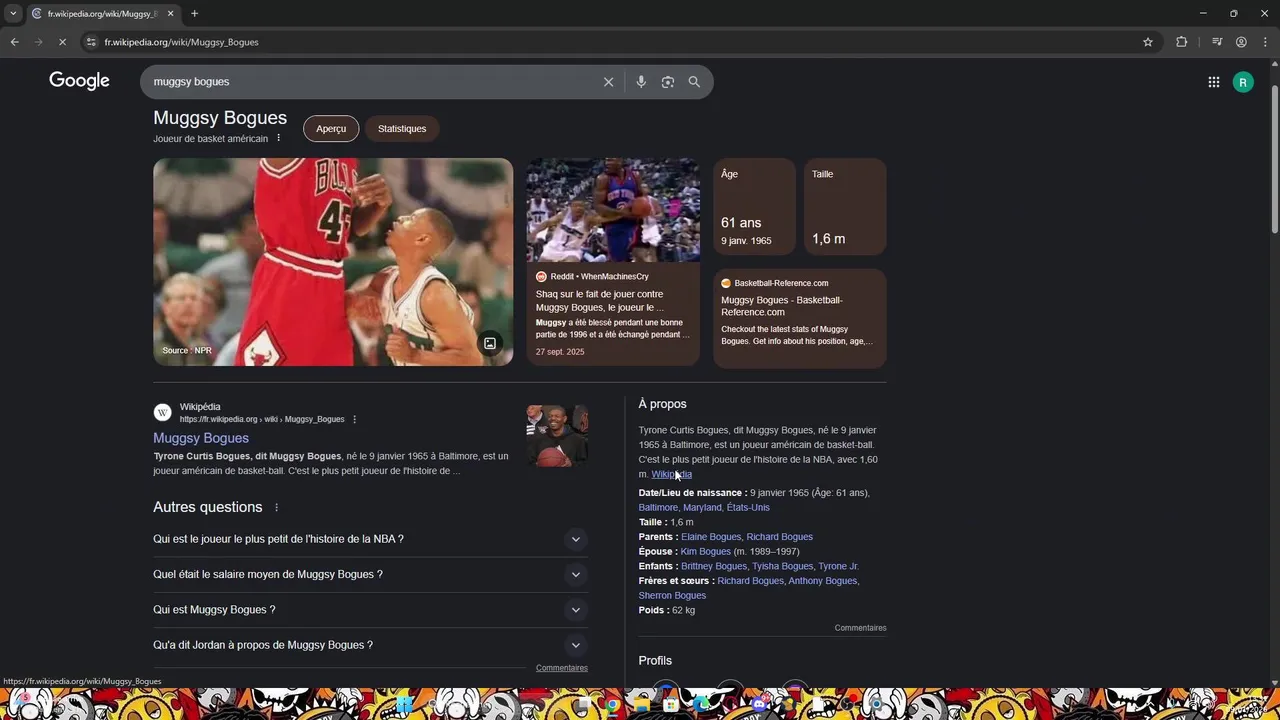This screenshot has height=720, width=1280.
Task: Click the Wikipédia source favicon
Action: coord(162,413)
